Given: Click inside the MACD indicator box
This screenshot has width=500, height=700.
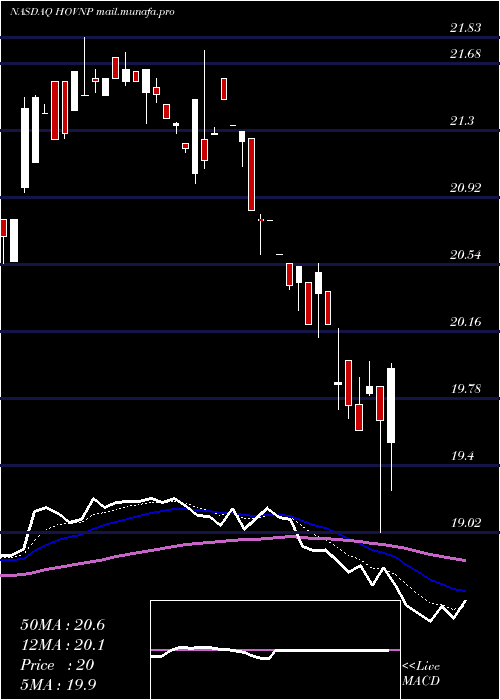Looking at the screenshot, I should [275, 650].
